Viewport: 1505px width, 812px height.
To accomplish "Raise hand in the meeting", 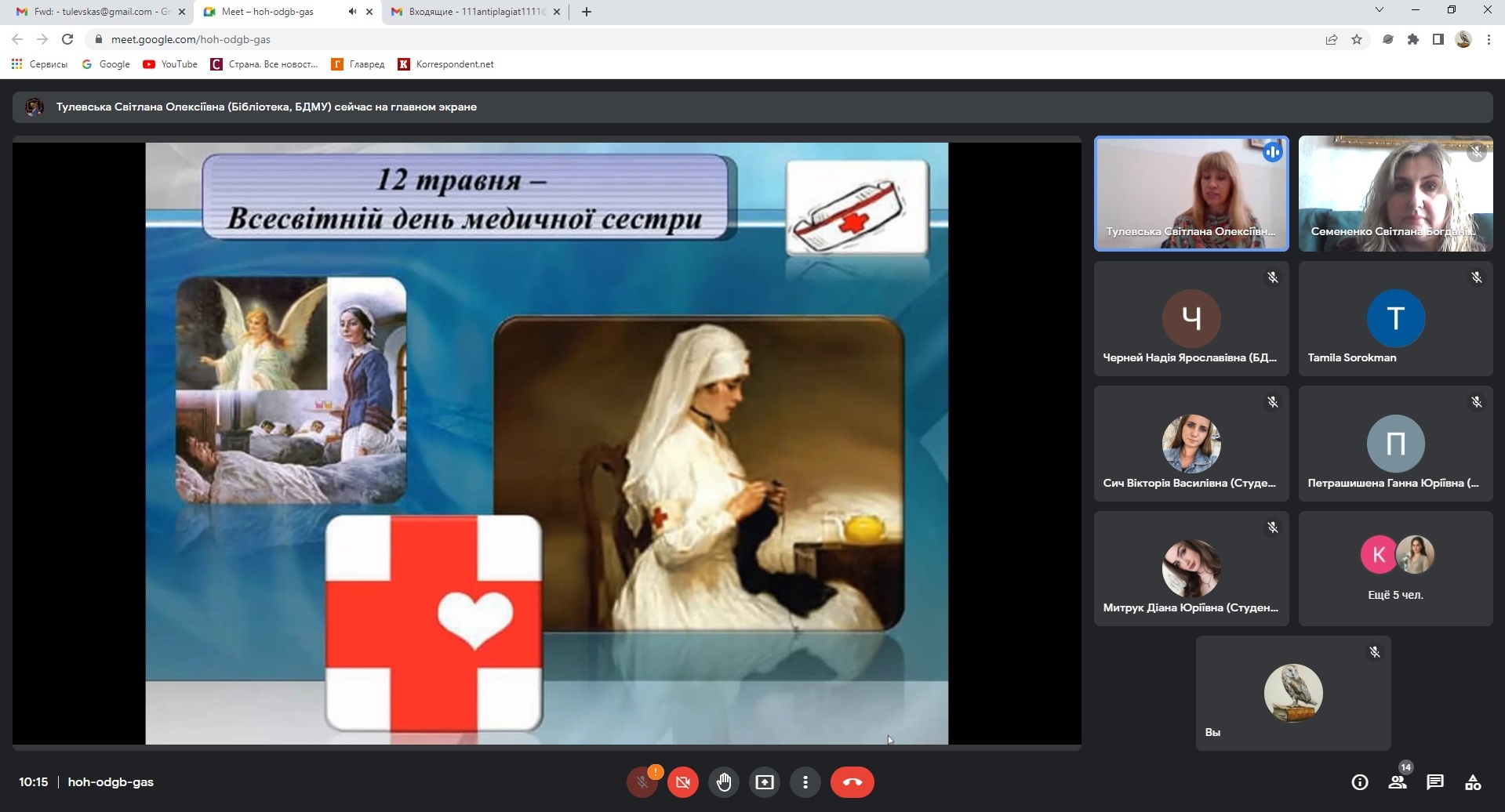I will [724, 782].
